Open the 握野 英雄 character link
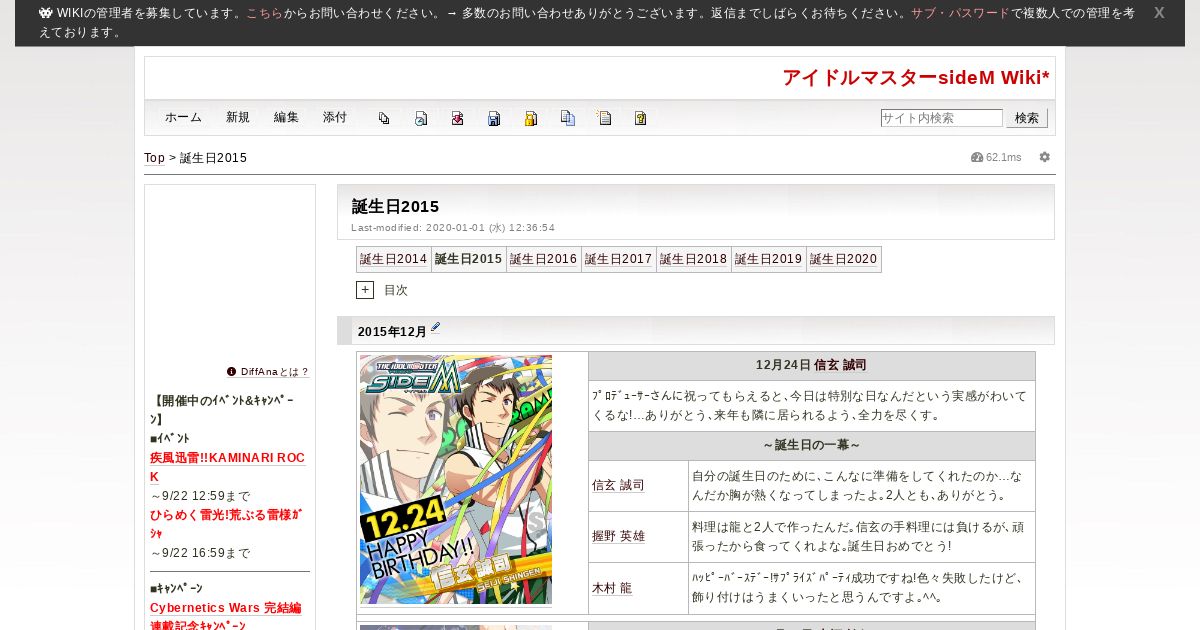The width and height of the screenshot is (1200, 630). (618, 536)
